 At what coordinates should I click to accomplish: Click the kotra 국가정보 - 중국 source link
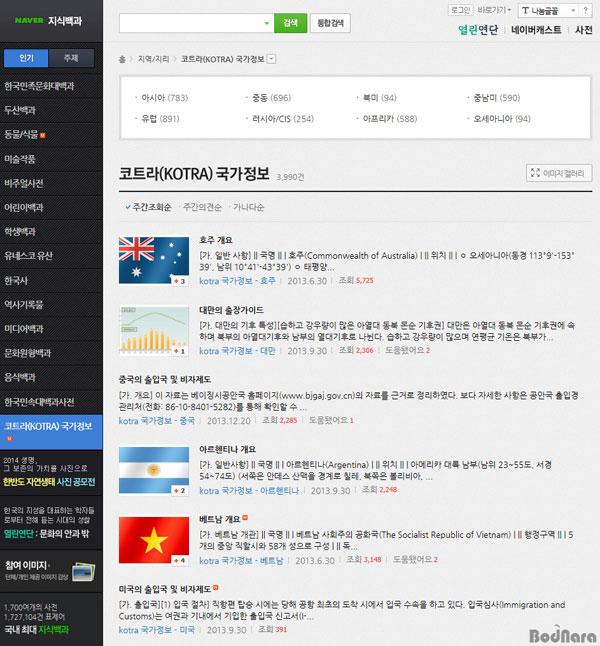(157, 421)
